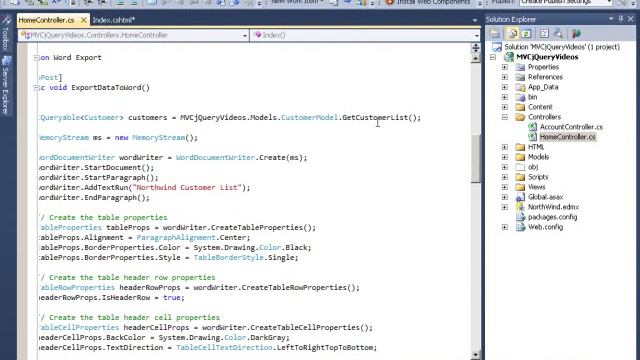
Task: Close the HomeController.cs tab
Action: click(84, 20)
